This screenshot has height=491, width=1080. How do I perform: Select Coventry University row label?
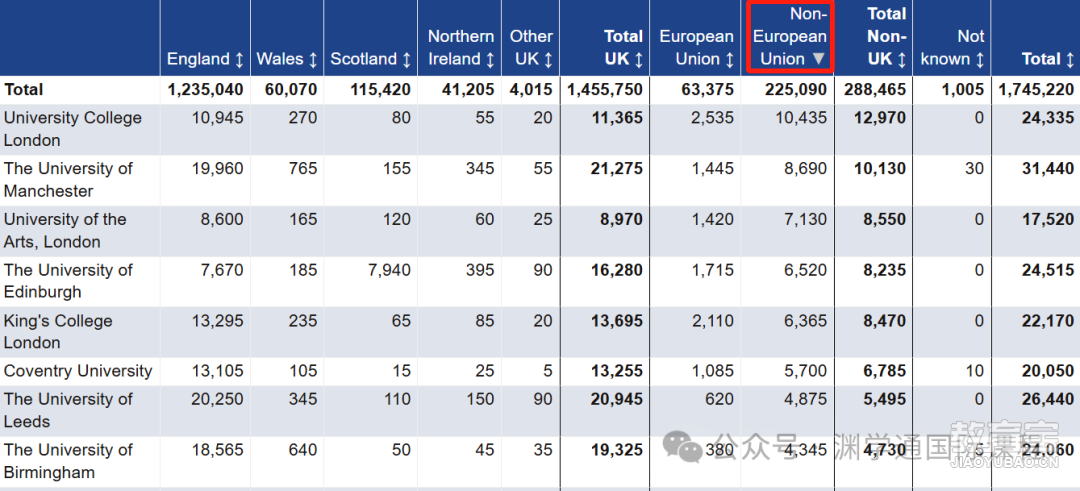tap(78, 371)
